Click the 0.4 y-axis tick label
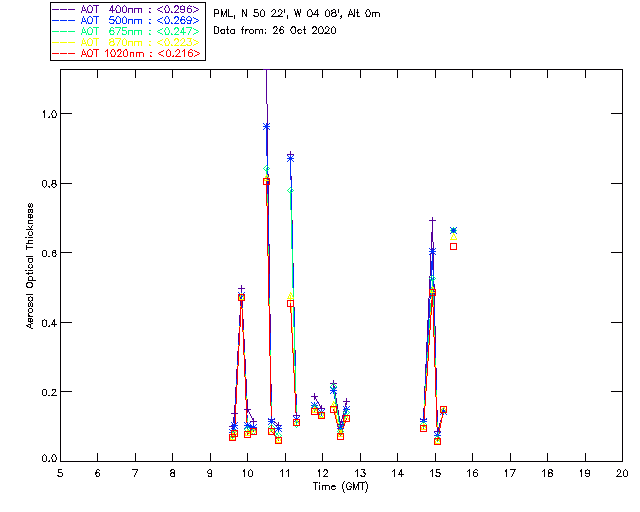Screen dimensions: 640x512 point(49,323)
